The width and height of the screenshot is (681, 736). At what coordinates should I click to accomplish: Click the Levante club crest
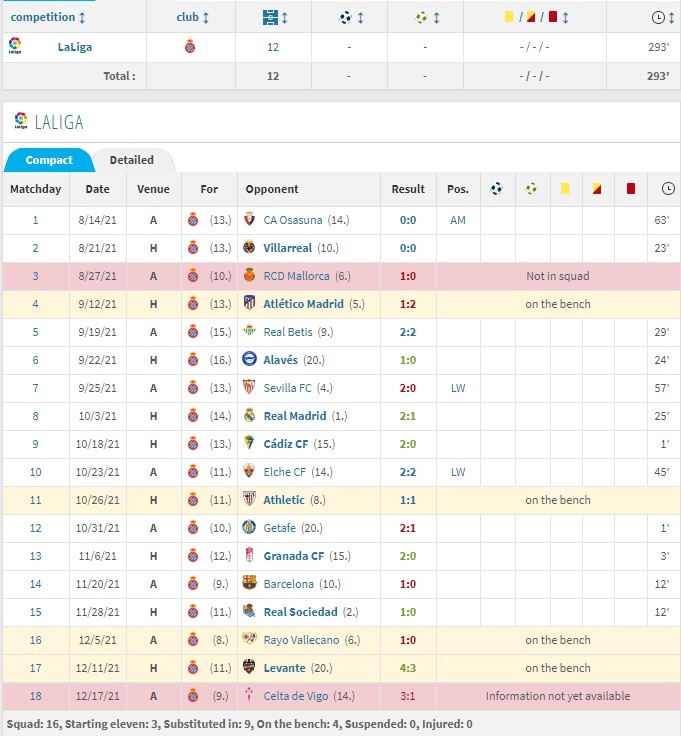249,667
